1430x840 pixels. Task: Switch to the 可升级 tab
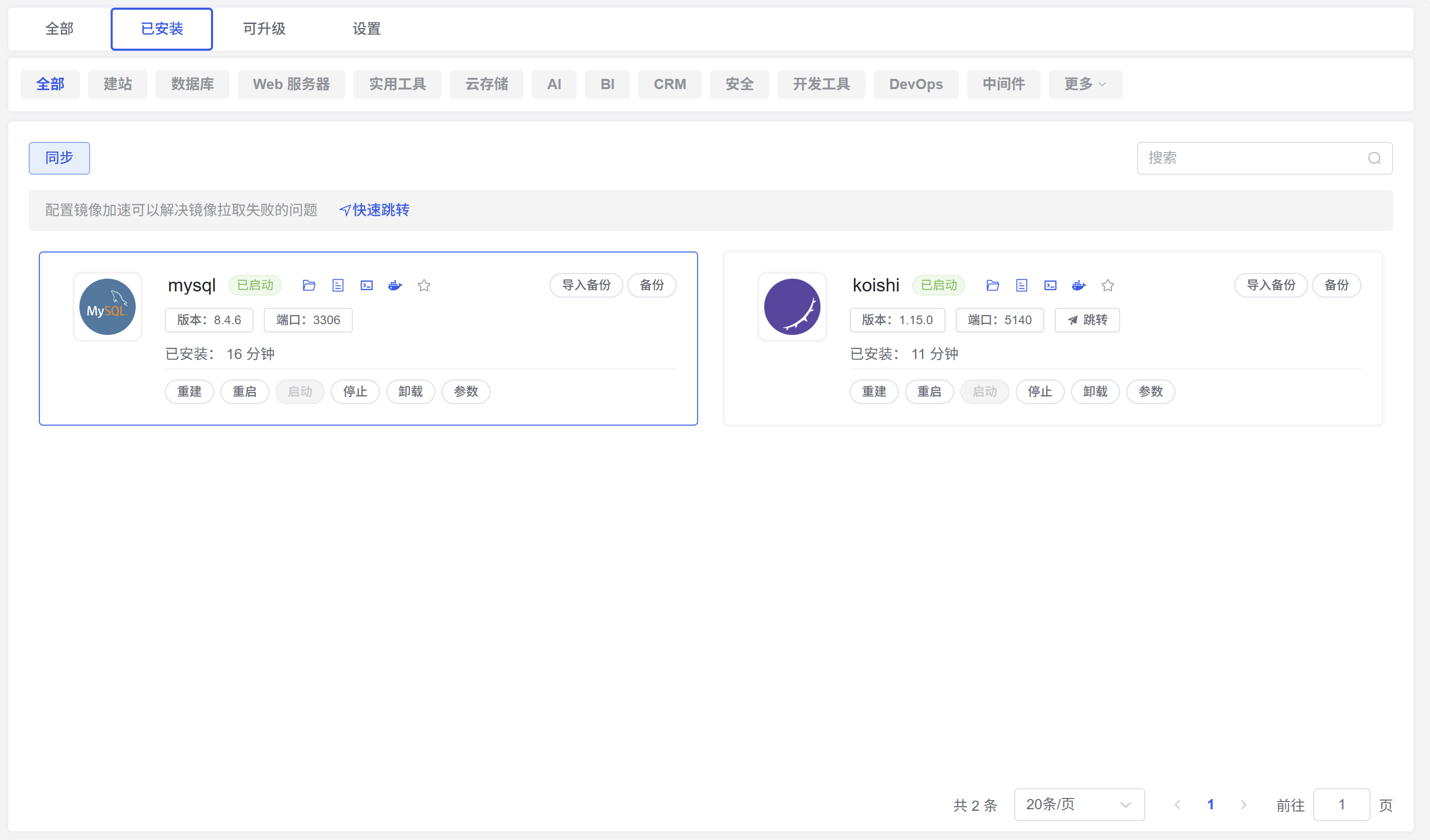pyautogui.click(x=264, y=29)
